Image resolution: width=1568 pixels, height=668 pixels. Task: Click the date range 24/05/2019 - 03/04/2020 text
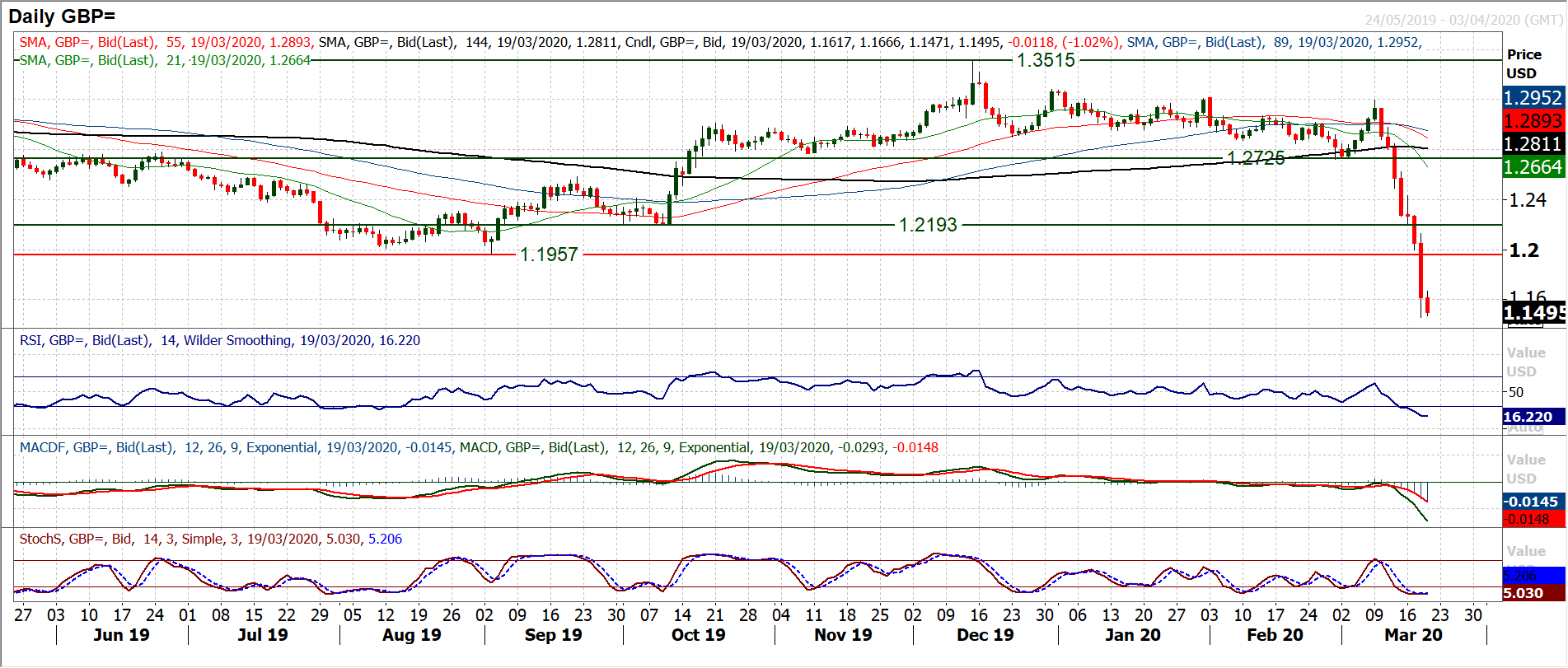point(1463,20)
